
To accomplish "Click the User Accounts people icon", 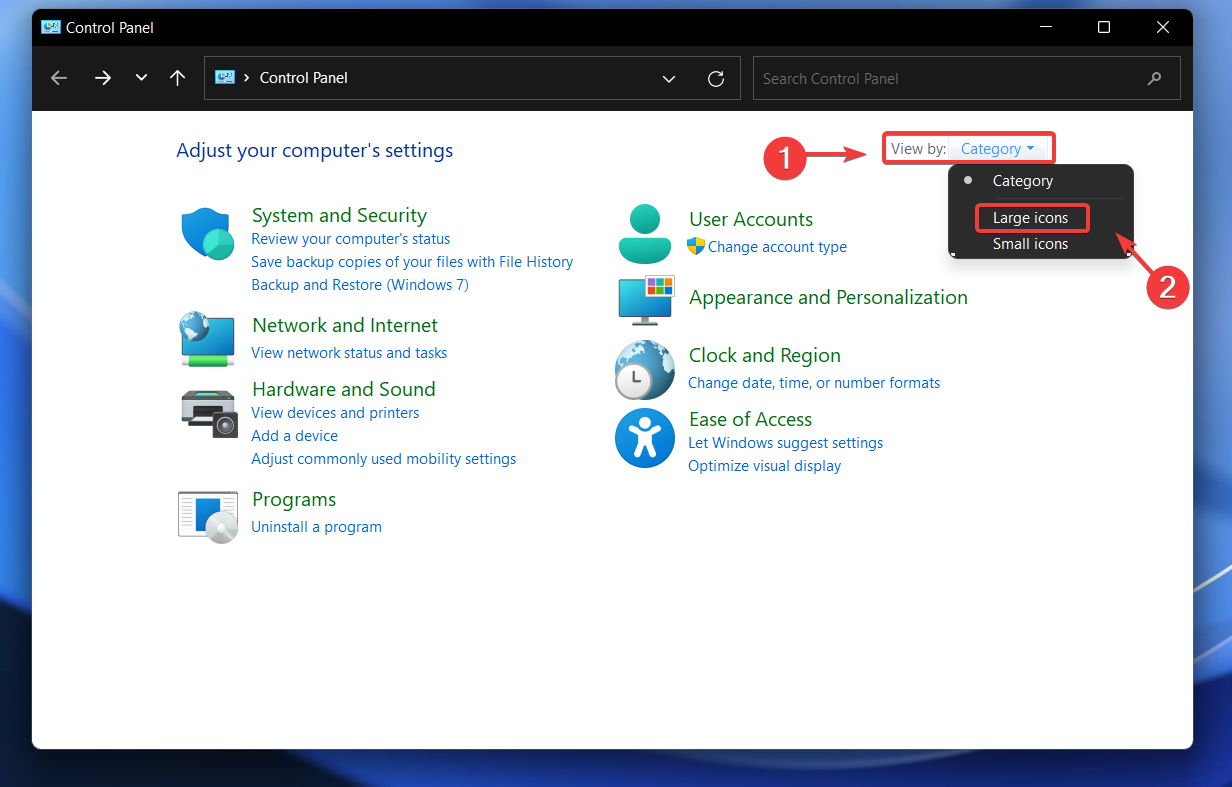I will click(x=645, y=232).
